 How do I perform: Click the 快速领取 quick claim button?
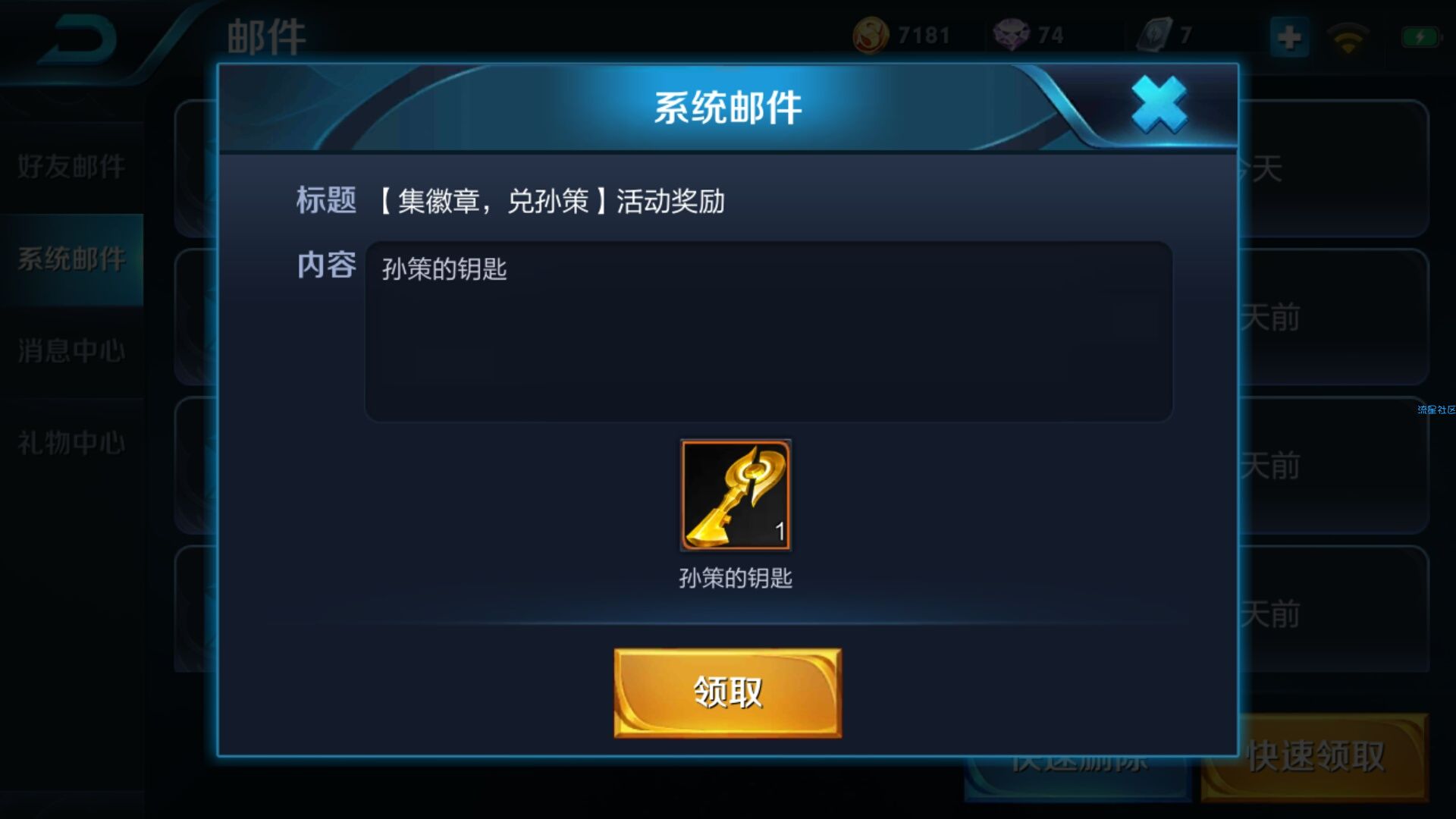[x=1315, y=757]
